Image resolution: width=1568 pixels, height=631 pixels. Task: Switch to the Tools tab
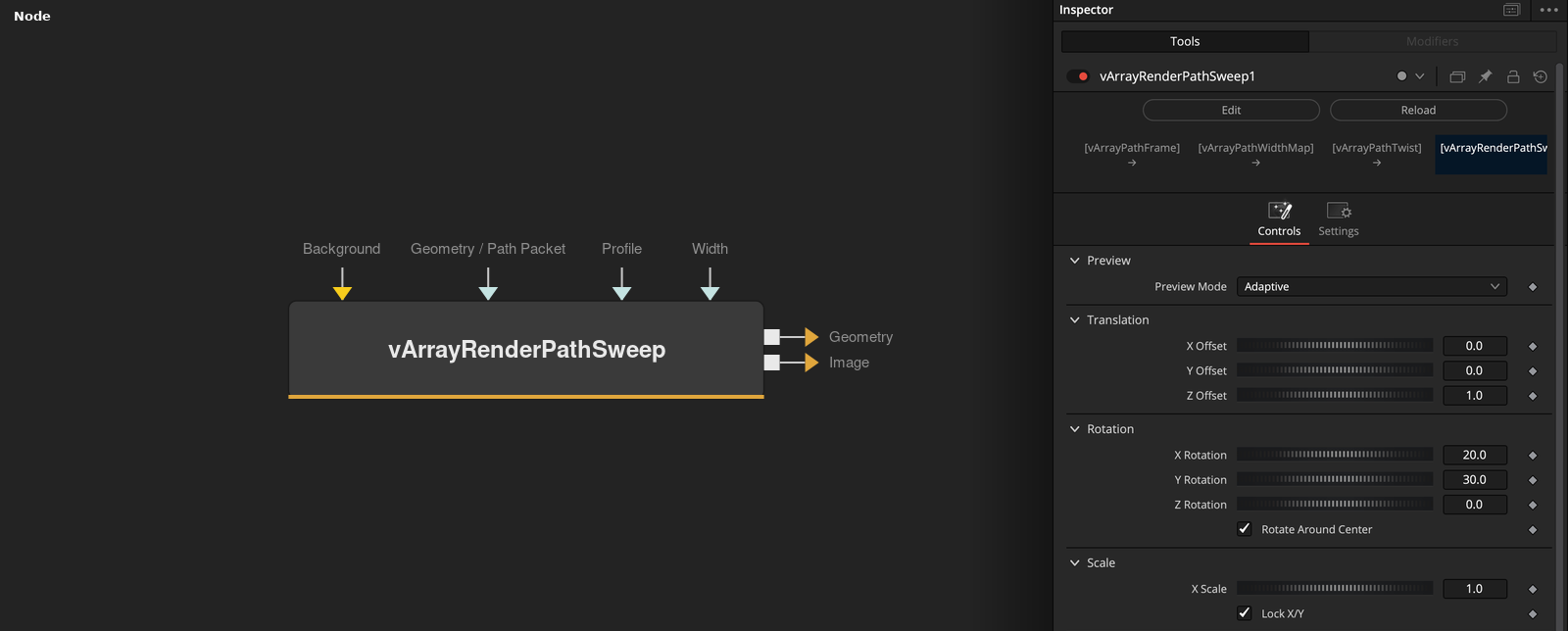click(x=1185, y=41)
